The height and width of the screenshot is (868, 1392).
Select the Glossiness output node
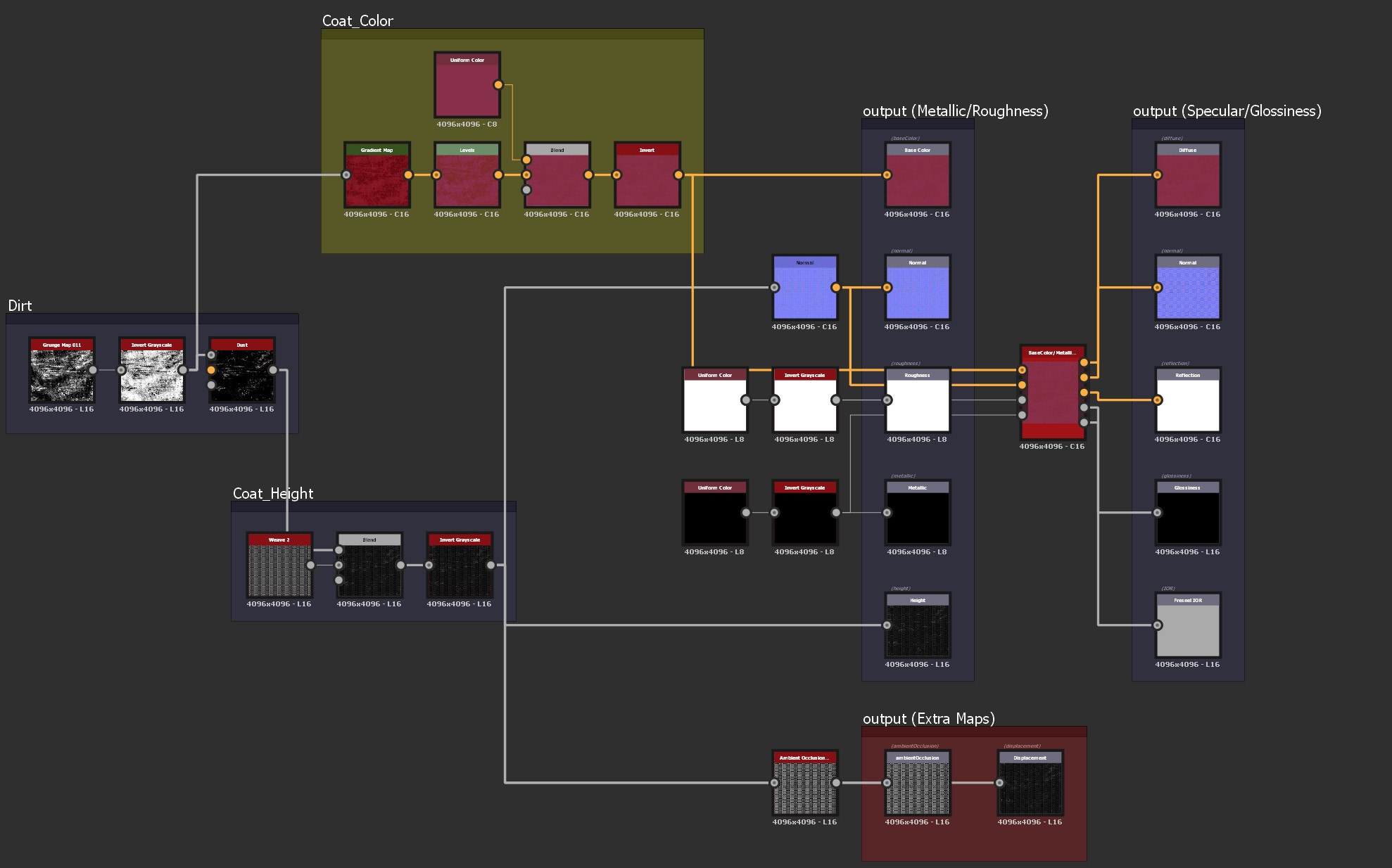pyautogui.click(x=1188, y=512)
